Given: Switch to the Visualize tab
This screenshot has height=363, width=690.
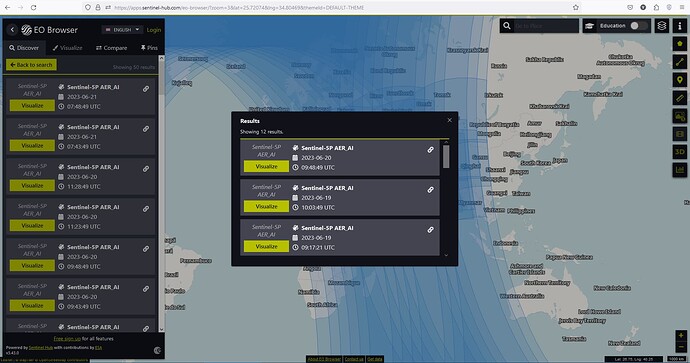Looking at the screenshot, I should tap(67, 48).
